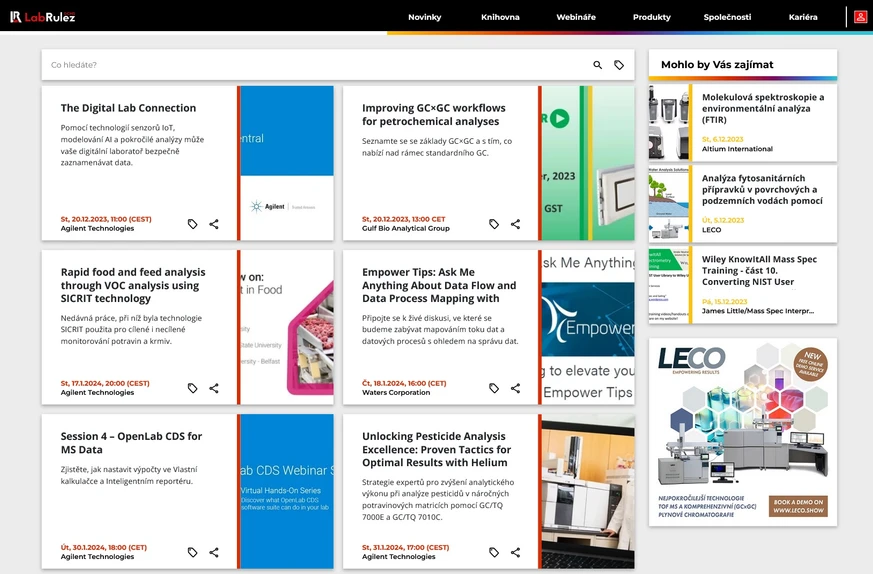873x574 pixels.
Task: Open 'The Digital Lab Connection' title
Action: 128,108
